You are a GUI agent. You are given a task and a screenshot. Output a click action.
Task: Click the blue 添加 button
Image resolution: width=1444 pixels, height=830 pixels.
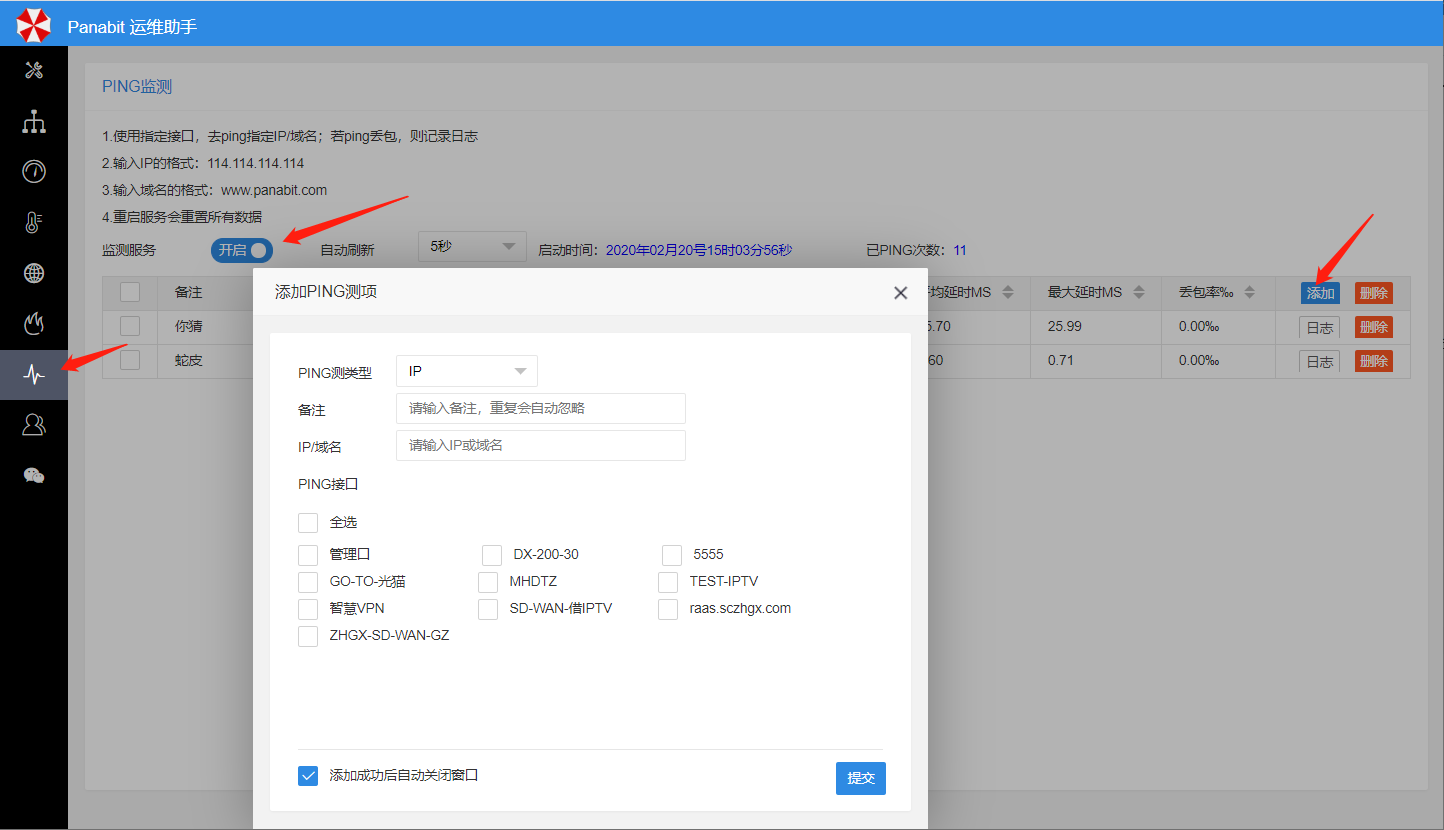(1320, 293)
